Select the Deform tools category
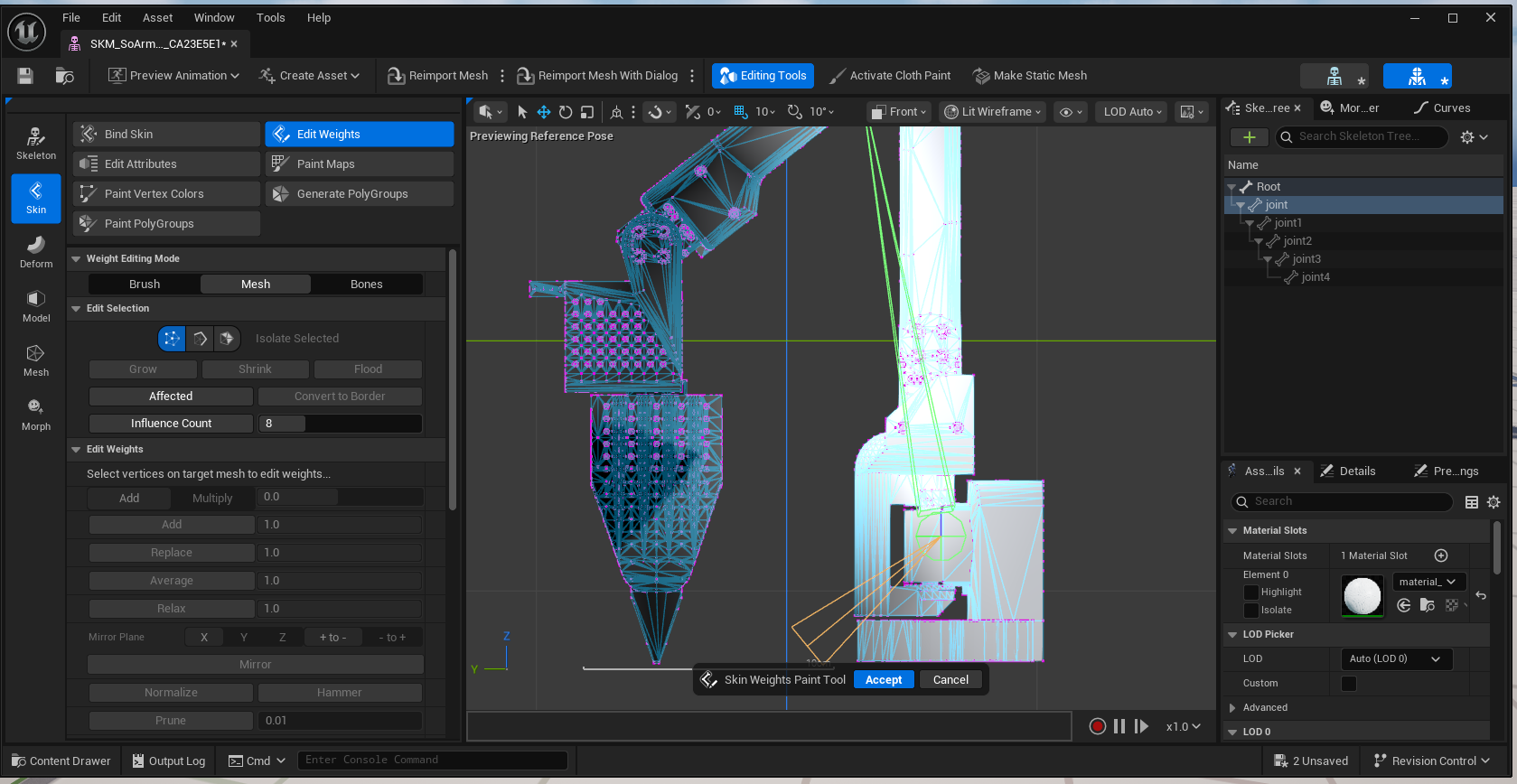This screenshot has height=784, width=1517. click(36, 252)
